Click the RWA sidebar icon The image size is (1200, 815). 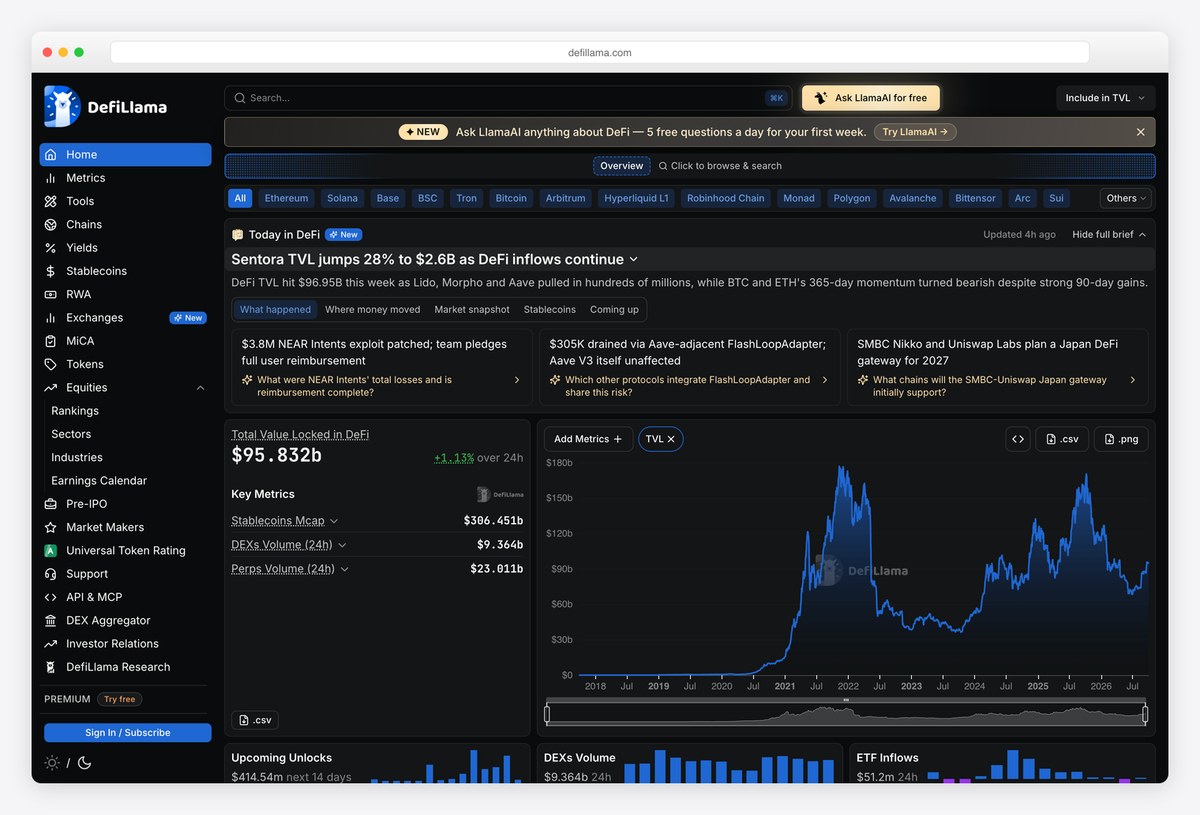click(x=51, y=295)
